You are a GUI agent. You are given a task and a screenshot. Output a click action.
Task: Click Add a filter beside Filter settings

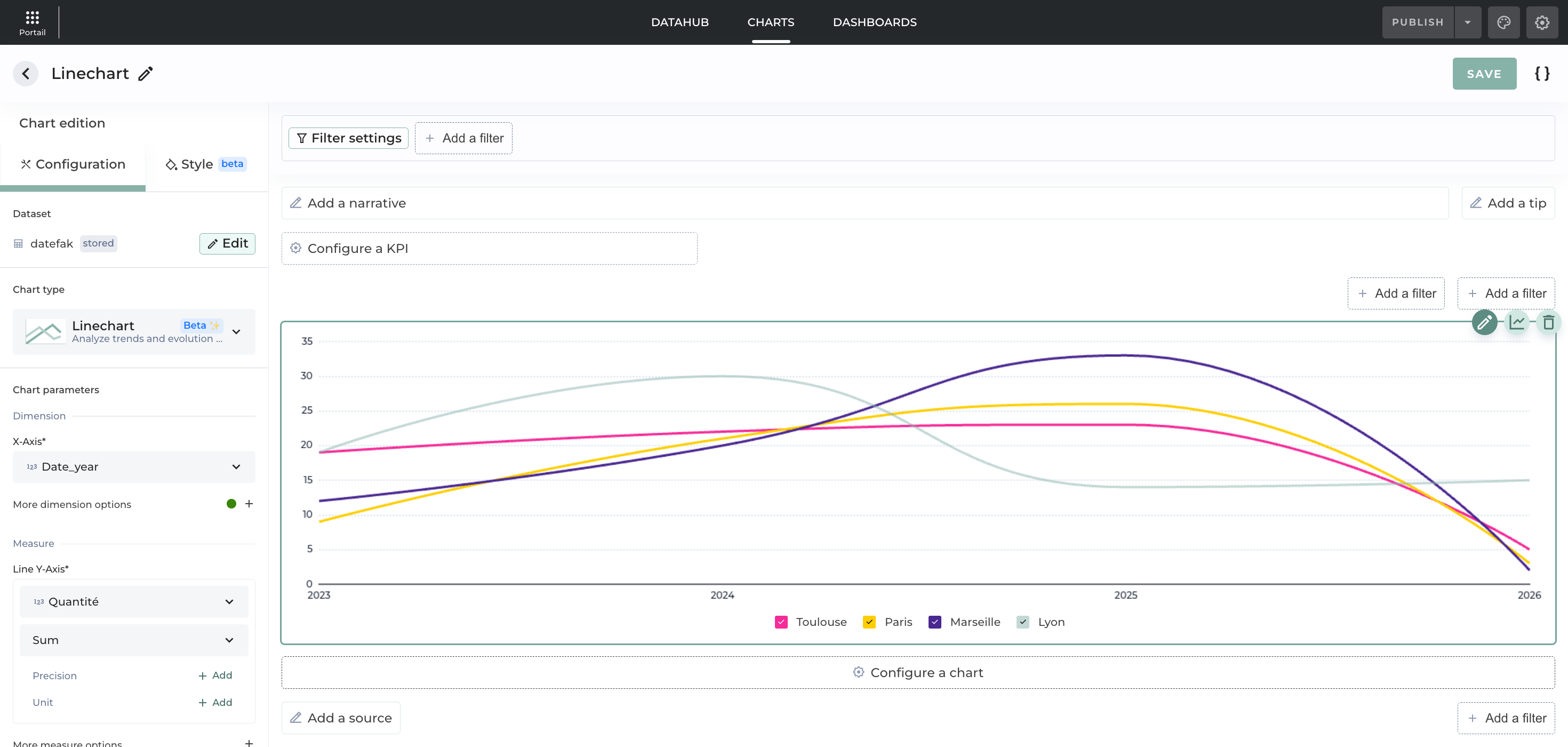click(x=463, y=138)
